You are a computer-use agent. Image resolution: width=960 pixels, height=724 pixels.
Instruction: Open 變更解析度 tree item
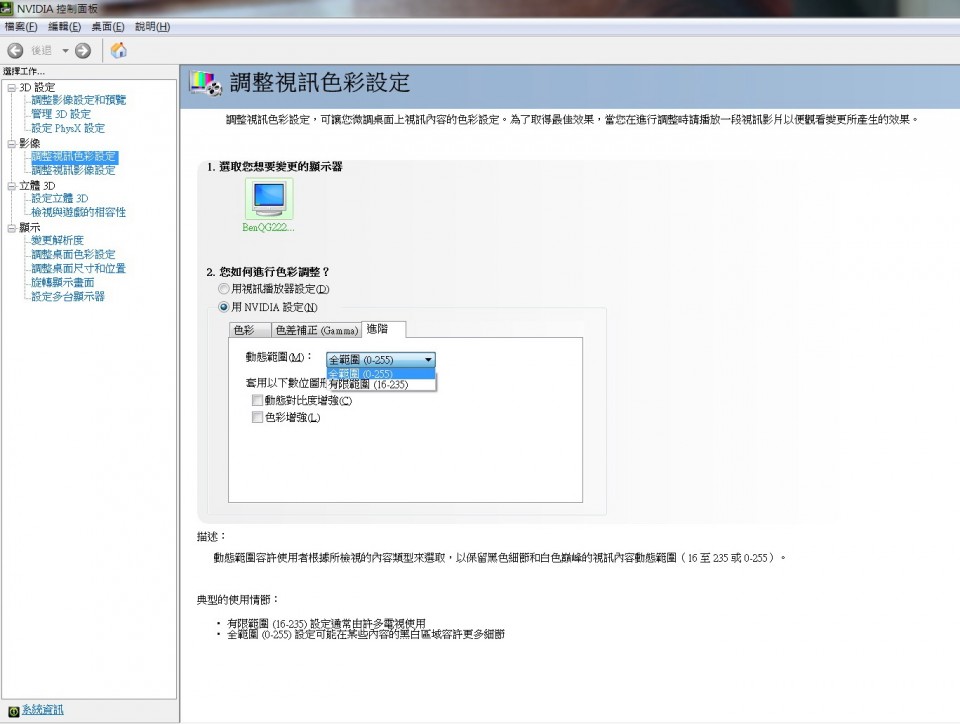click(x=58, y=241)
